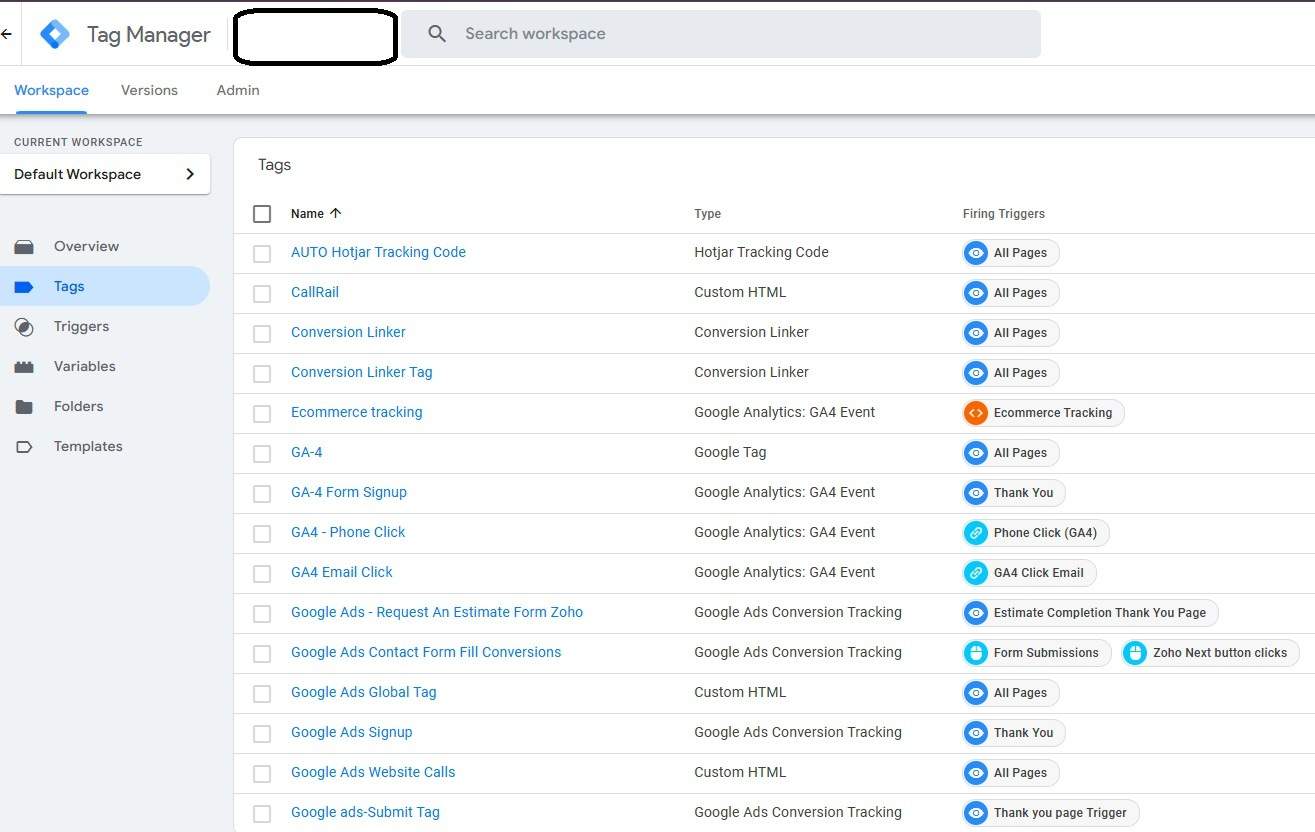Screen dimensions: 1315x832
Task: Switch to the Admin tab
Action: (238, 90)
